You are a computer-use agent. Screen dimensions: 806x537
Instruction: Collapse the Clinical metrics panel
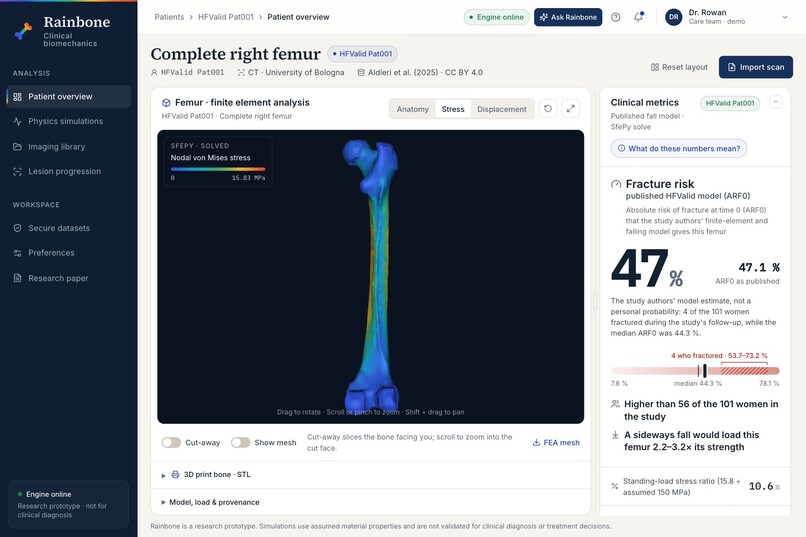point(776,102)
